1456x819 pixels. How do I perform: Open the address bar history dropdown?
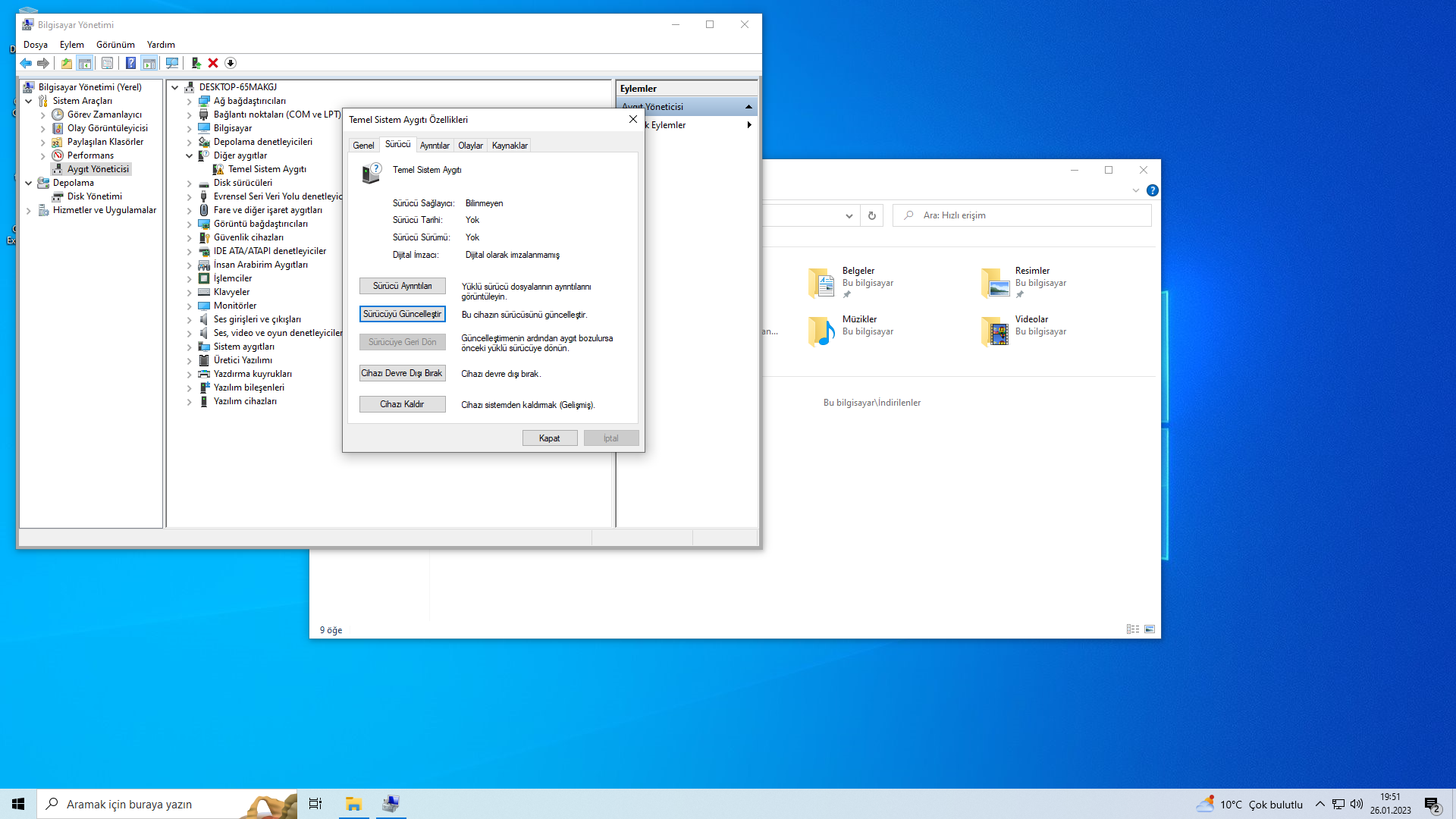[x=849, y=215]
